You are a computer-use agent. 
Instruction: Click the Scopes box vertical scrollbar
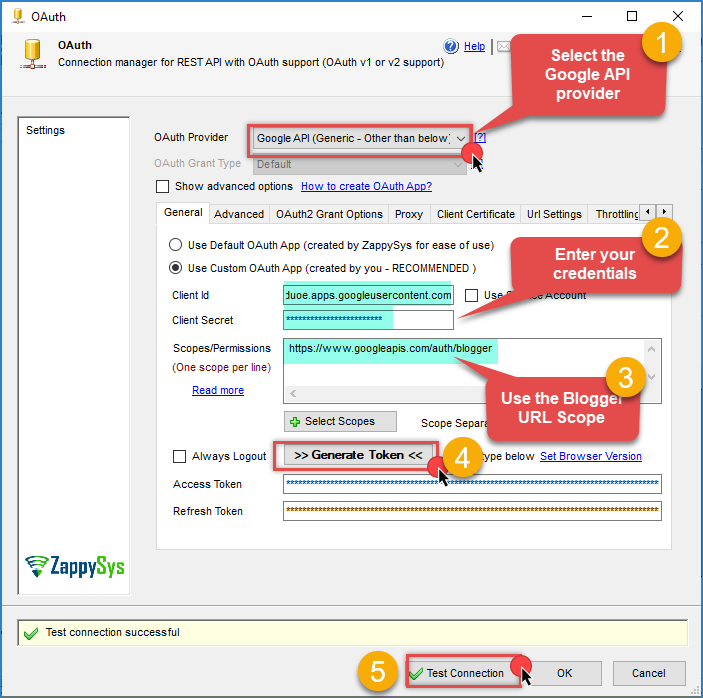coord(652,364)
